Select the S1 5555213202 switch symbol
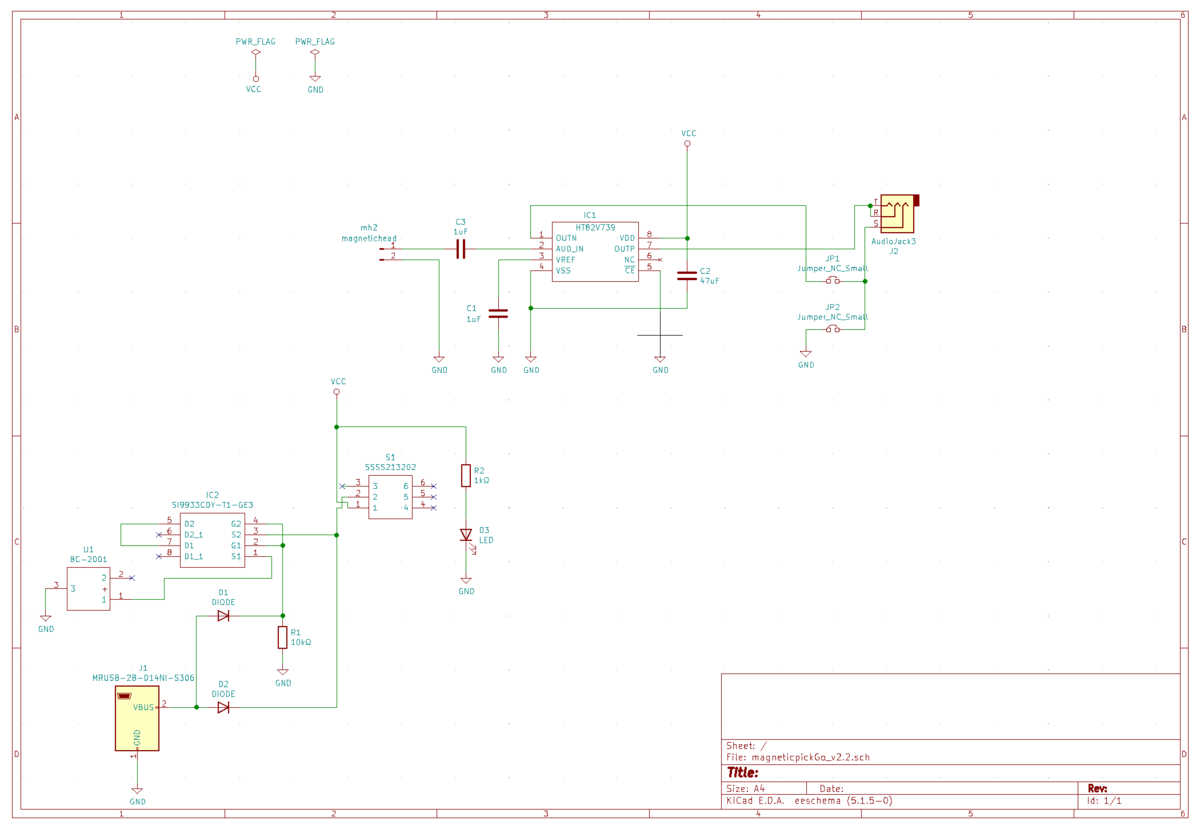 pos(390,497)
